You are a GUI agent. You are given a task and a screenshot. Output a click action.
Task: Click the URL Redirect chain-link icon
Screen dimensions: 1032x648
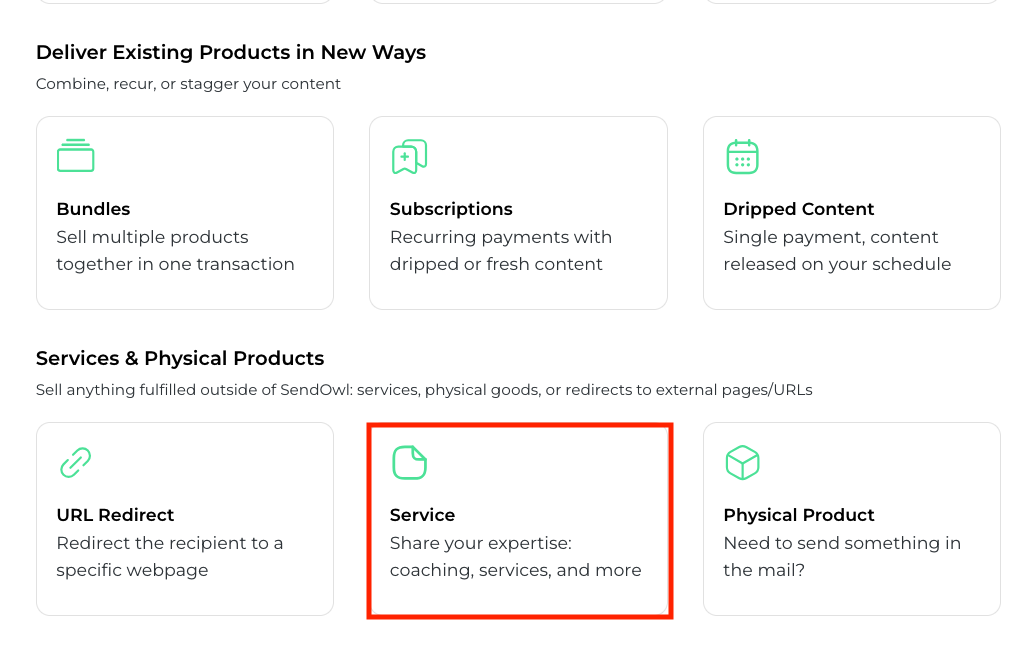click(x=75, y=462)
